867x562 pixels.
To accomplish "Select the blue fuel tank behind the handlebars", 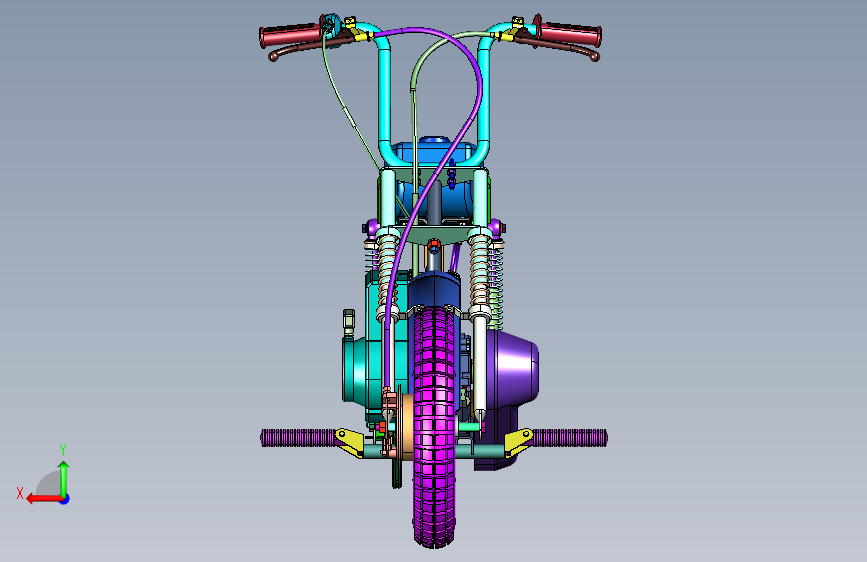I will pos(437,152).
